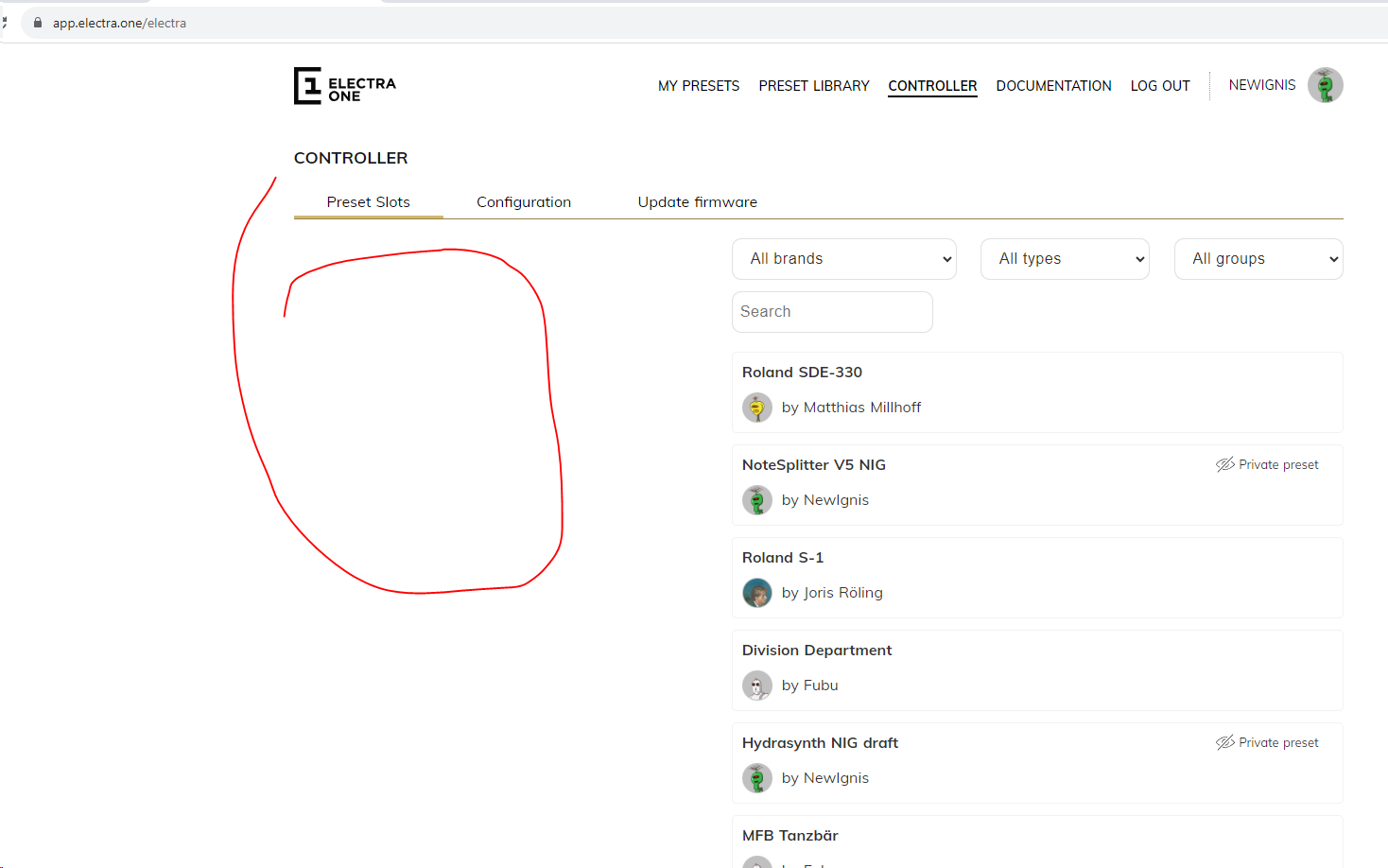Click NewIgnis avatar on NoteSplitter V5 NIG
The height and width of the screenshot is (868, 1388).
pyautogui.click(x=757, y=500)
